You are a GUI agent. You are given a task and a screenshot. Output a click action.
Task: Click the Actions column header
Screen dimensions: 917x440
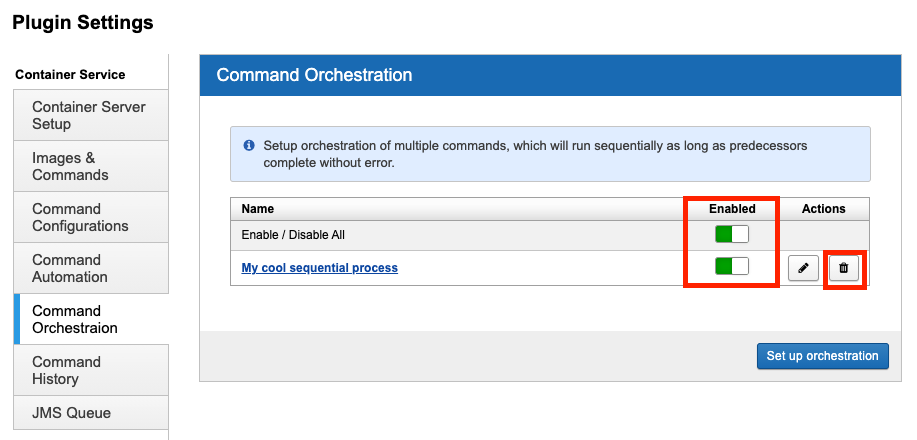click(824, 209)
